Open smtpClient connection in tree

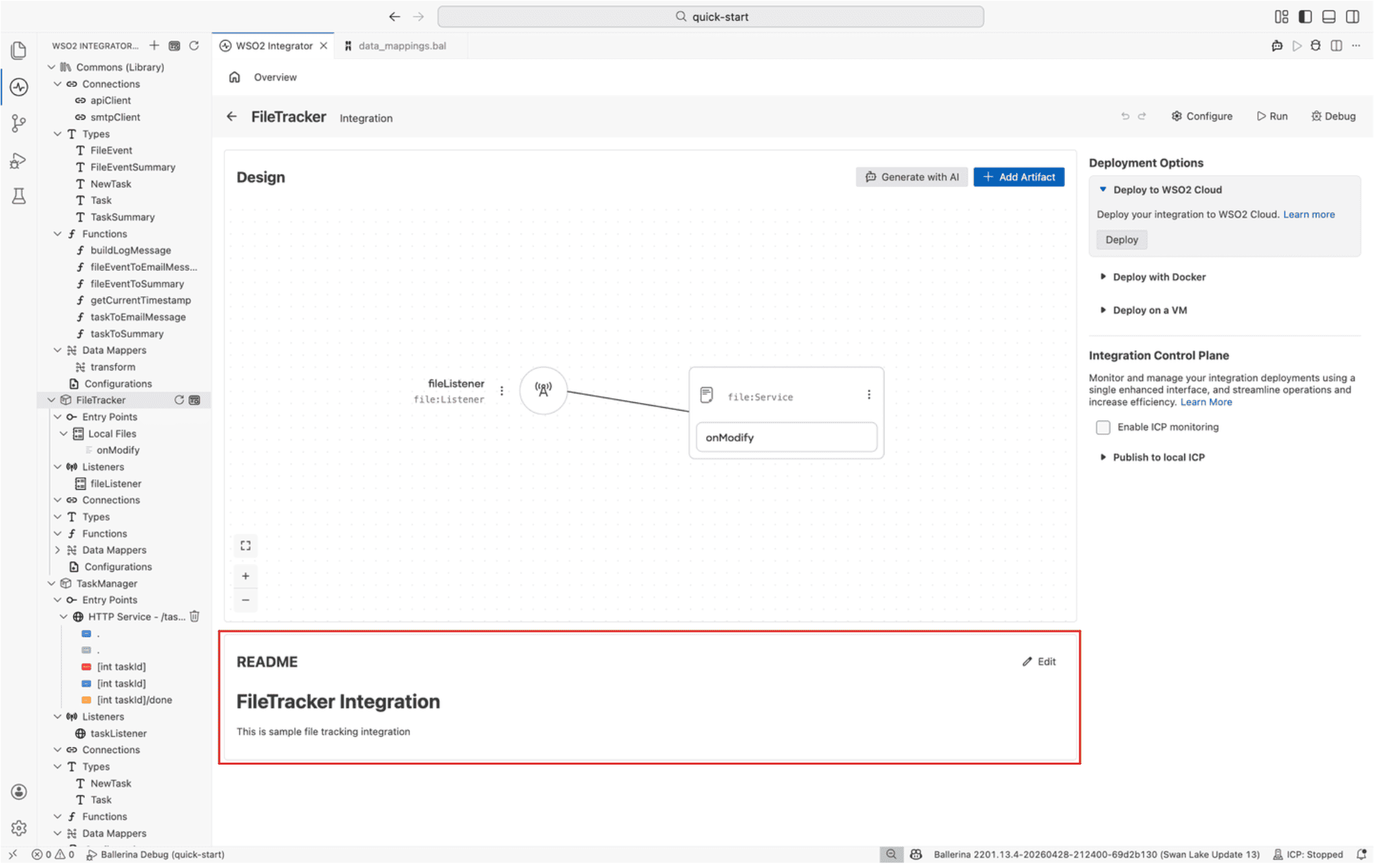pyautogui.click(x=115, y=117)
